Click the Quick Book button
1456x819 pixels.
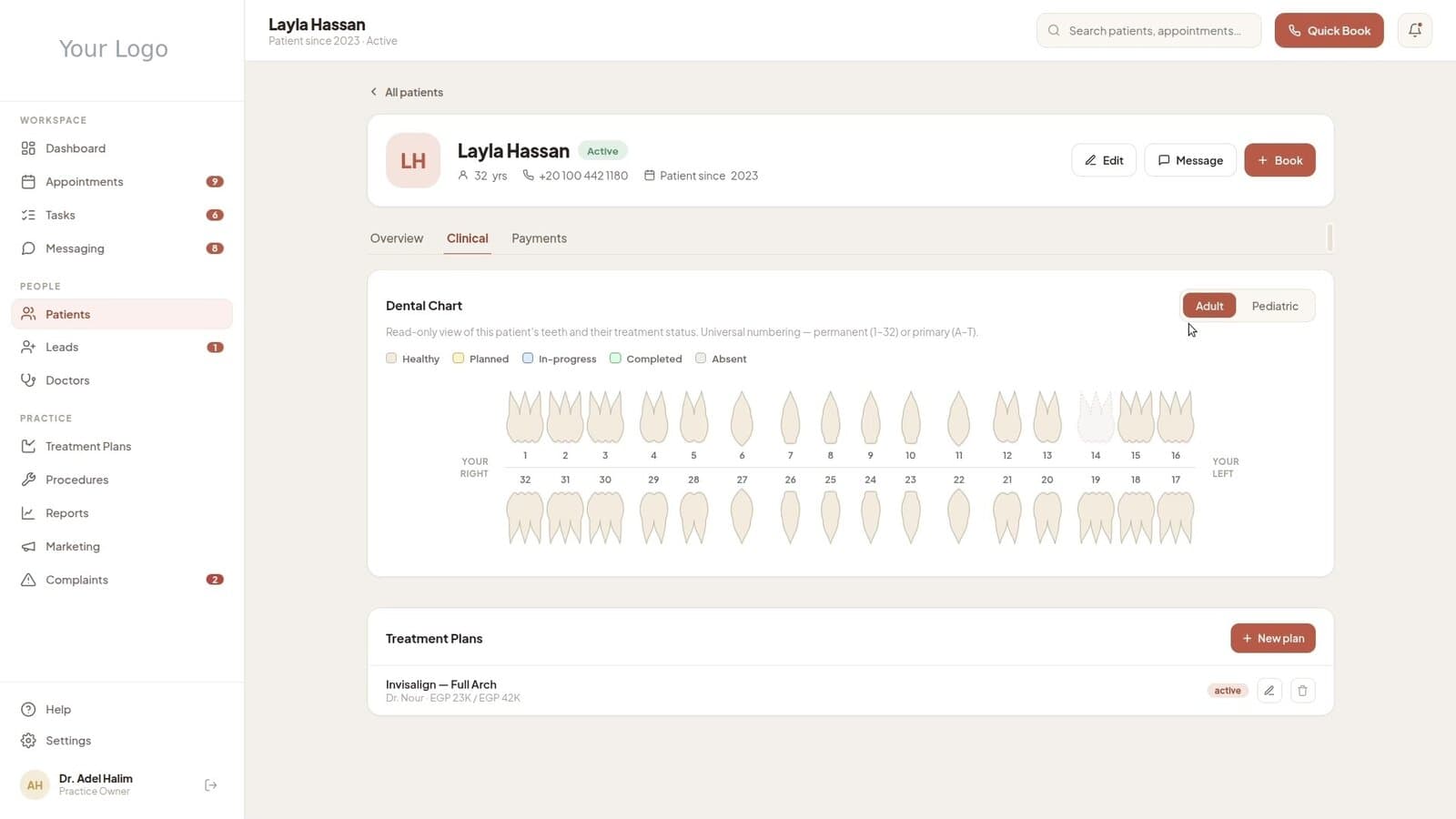point(1329,30)
